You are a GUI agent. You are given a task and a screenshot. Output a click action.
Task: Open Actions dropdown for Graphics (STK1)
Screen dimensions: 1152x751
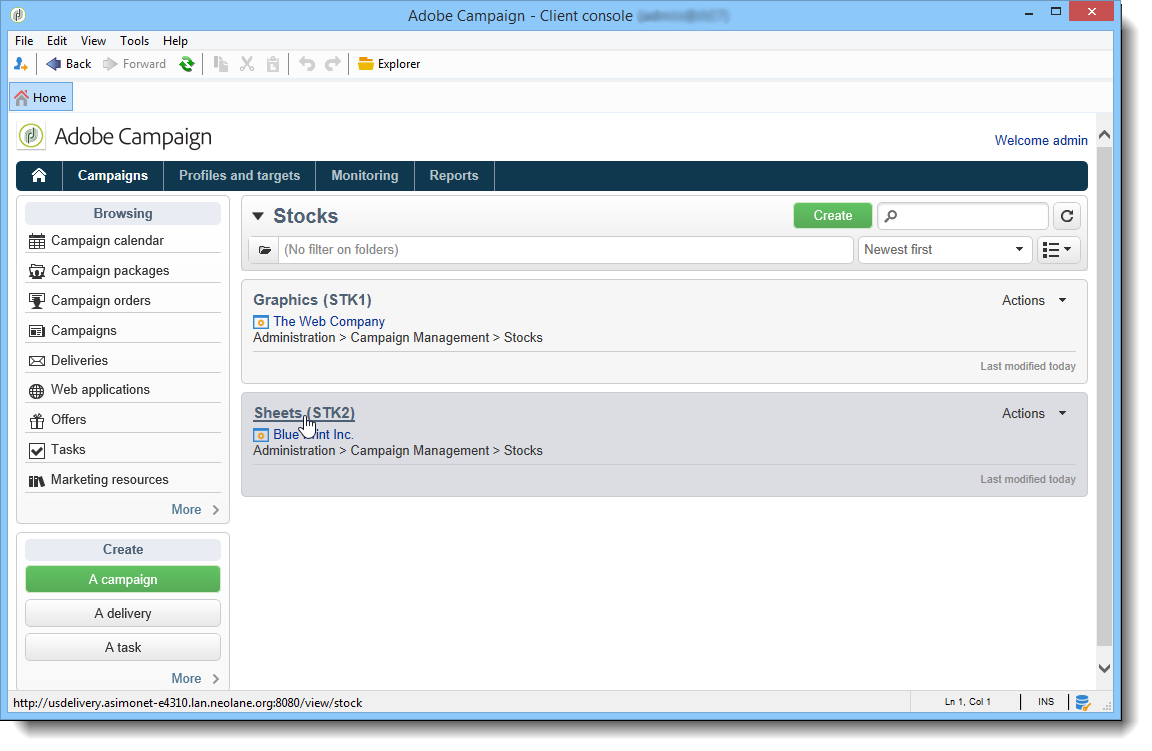click(x=1034, y=301)
